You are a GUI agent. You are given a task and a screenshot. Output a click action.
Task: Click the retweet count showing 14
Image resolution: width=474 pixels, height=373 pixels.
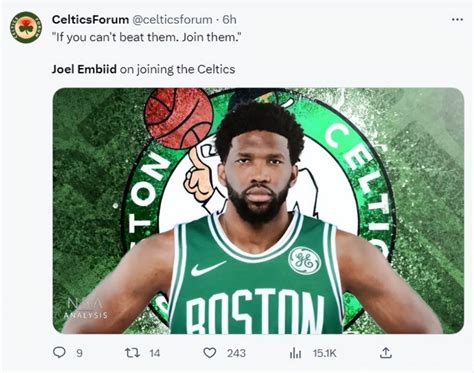pyautogui.click(x=155, y=353)
